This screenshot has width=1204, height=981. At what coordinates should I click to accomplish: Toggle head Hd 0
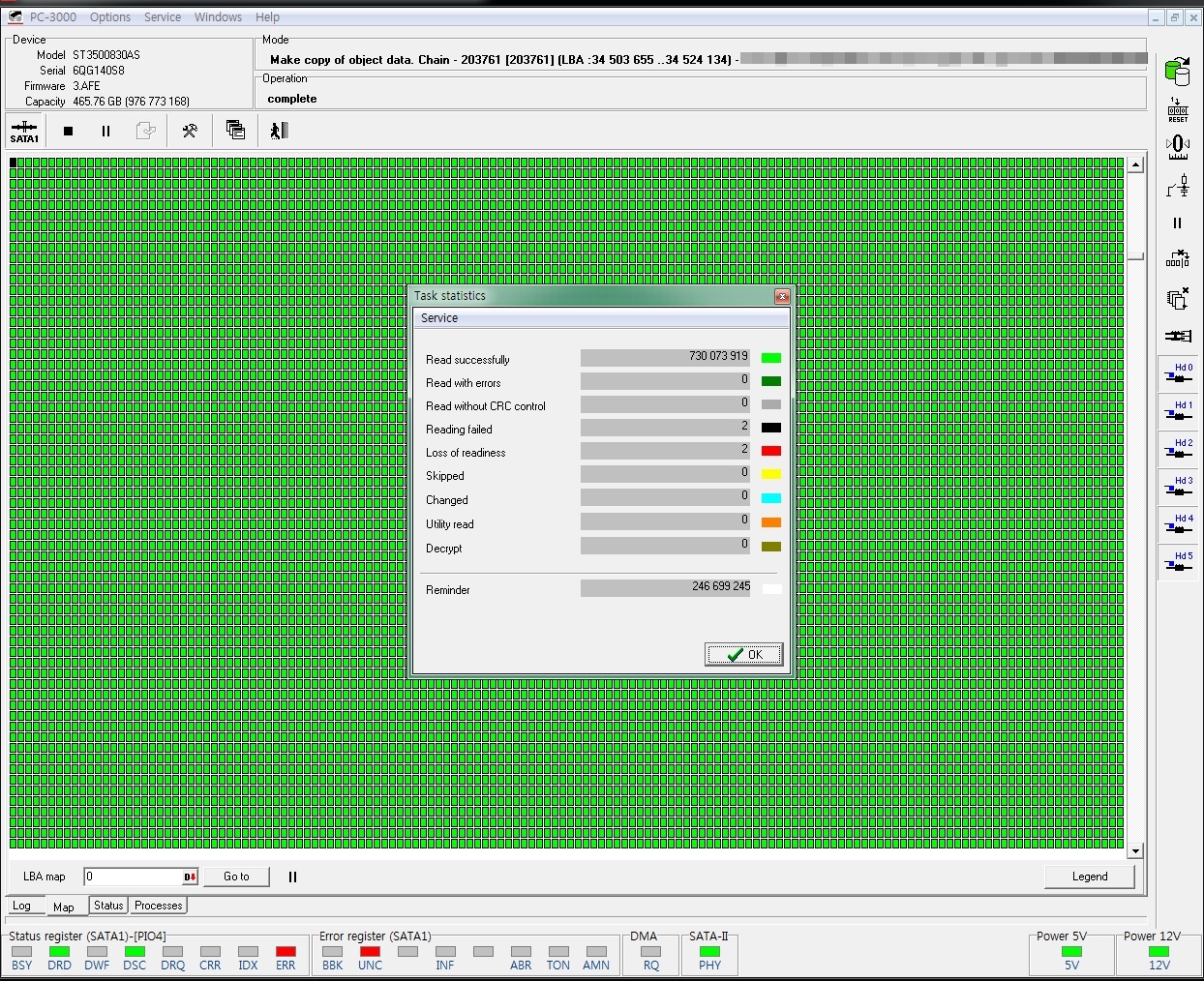(x=1178, y=374)
